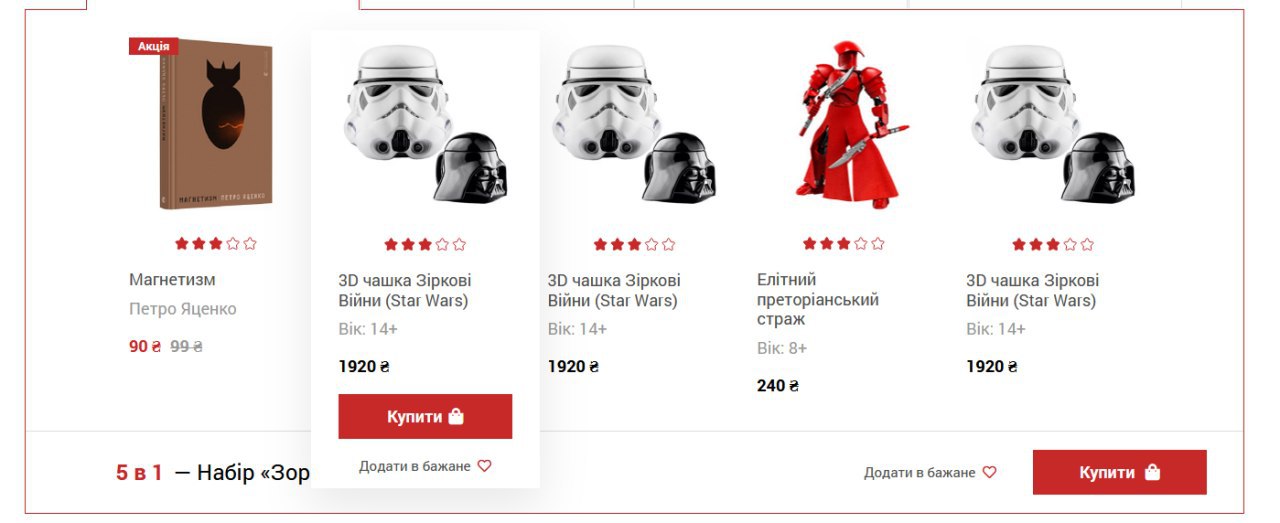This screenshot has height=523, width=1280.
Task: Open the Магнетизм product title
Action: (172, 279)
